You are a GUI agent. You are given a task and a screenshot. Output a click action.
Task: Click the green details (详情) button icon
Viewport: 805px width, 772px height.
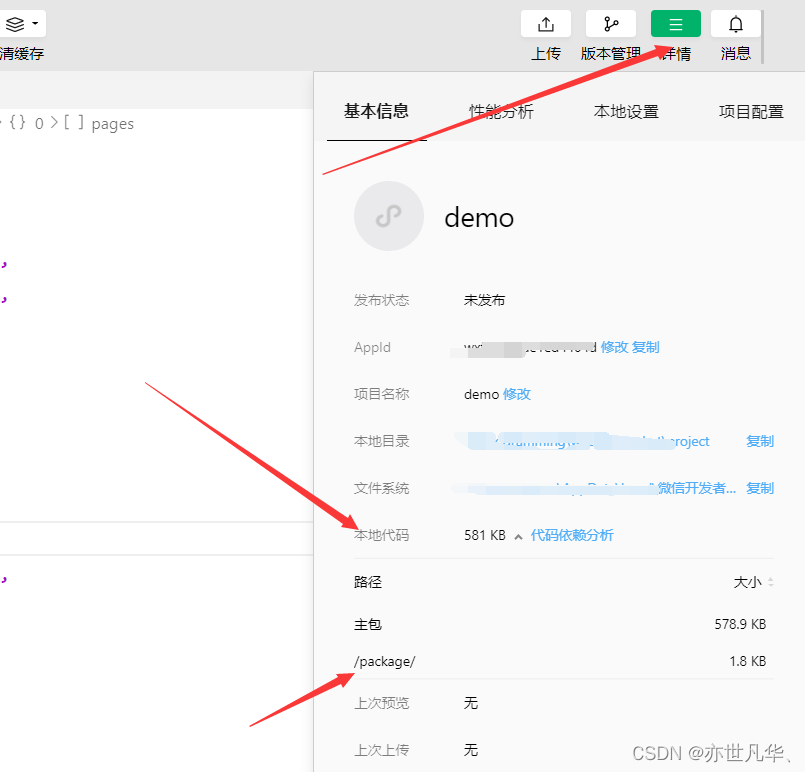(x=675, y=24)
